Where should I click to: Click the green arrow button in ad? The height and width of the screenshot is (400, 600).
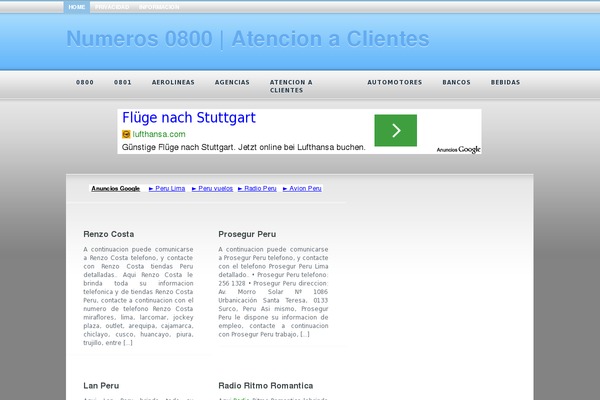pyautogui.click(x=395, y=130)
